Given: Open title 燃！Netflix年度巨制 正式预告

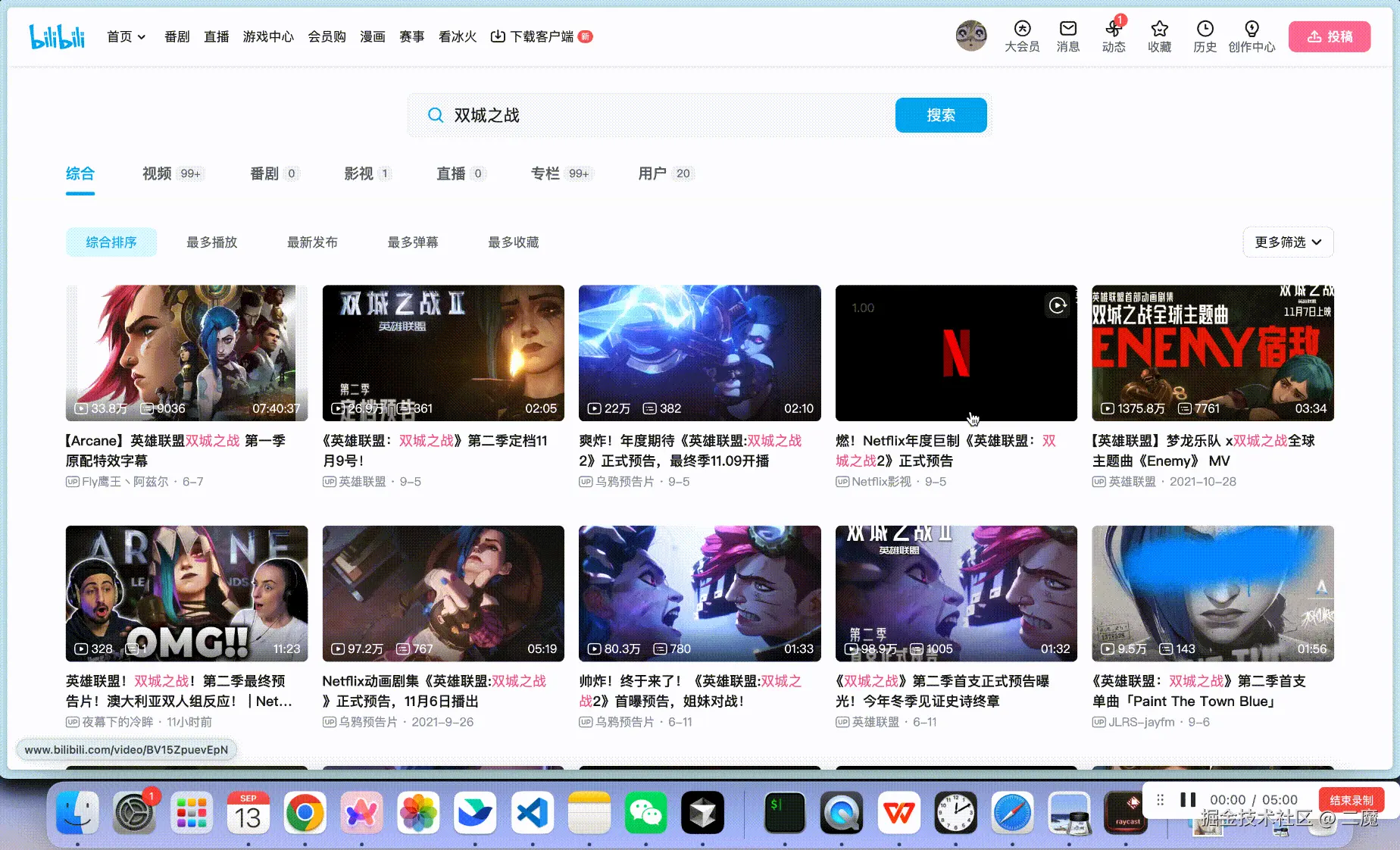Looking at the screenshot, I should (945, 450).
